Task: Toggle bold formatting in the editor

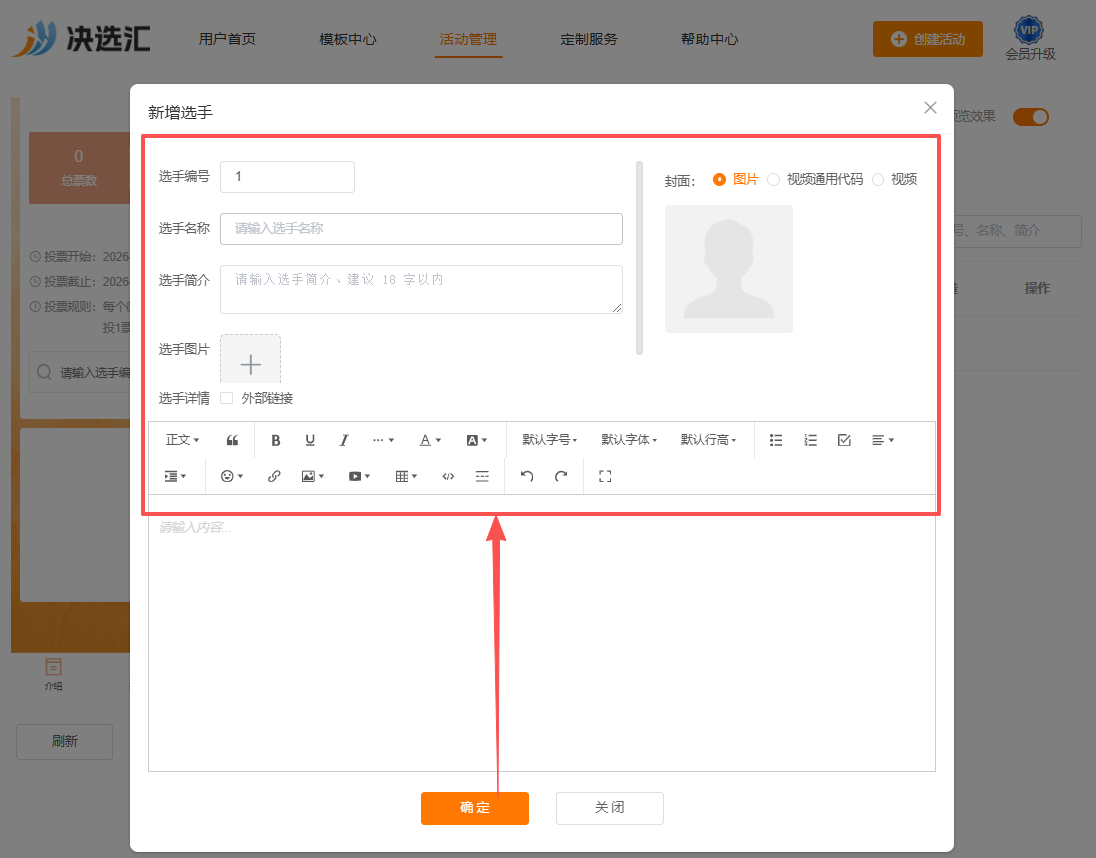Action: [x=275, y=440]
